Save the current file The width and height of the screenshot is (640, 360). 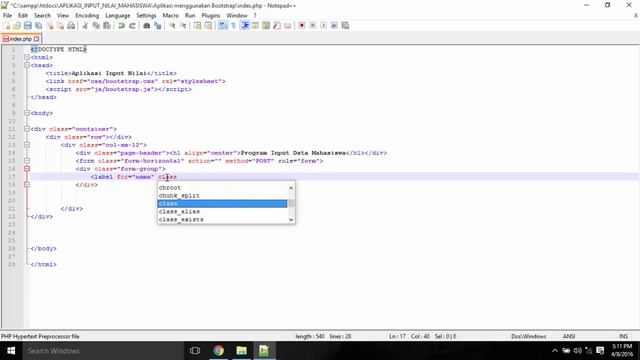[x=27, y=26]
